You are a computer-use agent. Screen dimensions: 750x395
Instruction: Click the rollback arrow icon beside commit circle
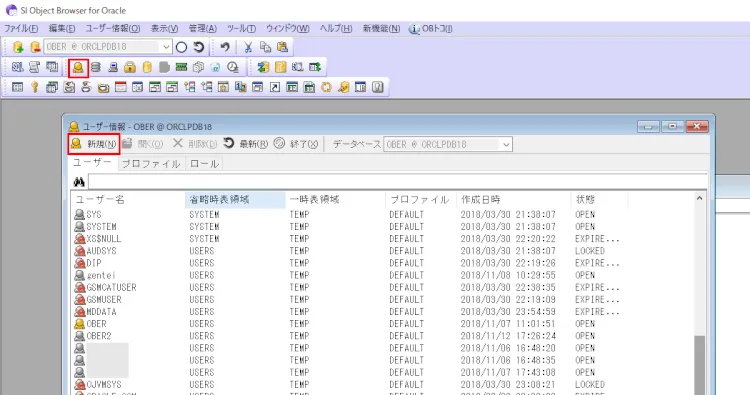pyautogui.click(x=199, y=47)
